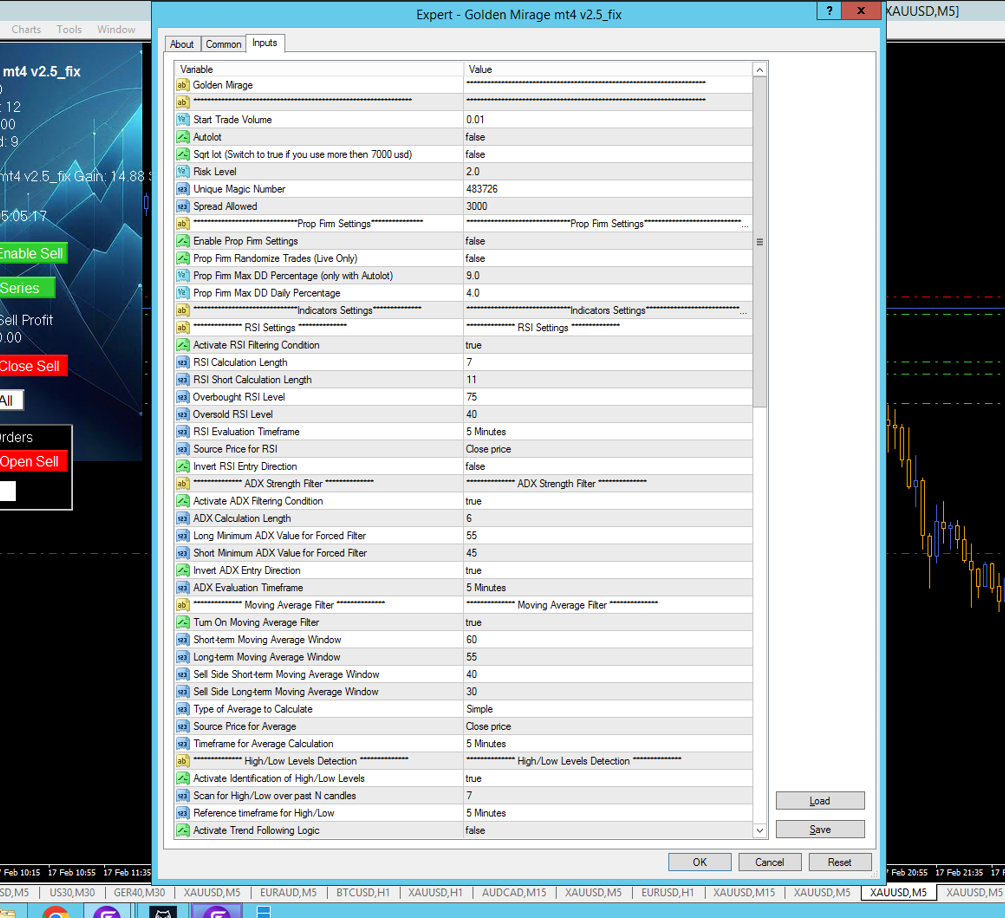Click the boolean icon beside Autolot
1005x918 pixels.
pyautogui.click(x=183, y=137)
